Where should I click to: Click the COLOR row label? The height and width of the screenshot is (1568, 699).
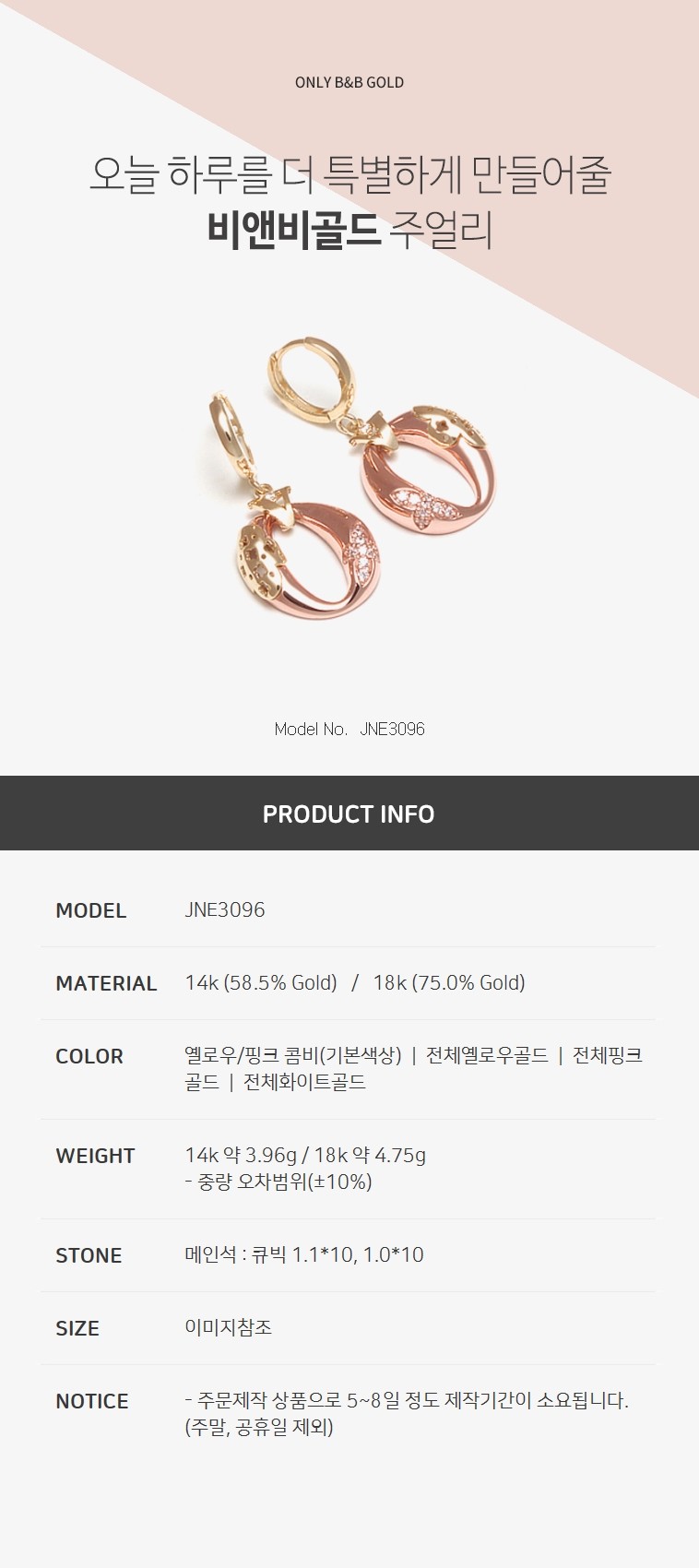click(89, 1056)
